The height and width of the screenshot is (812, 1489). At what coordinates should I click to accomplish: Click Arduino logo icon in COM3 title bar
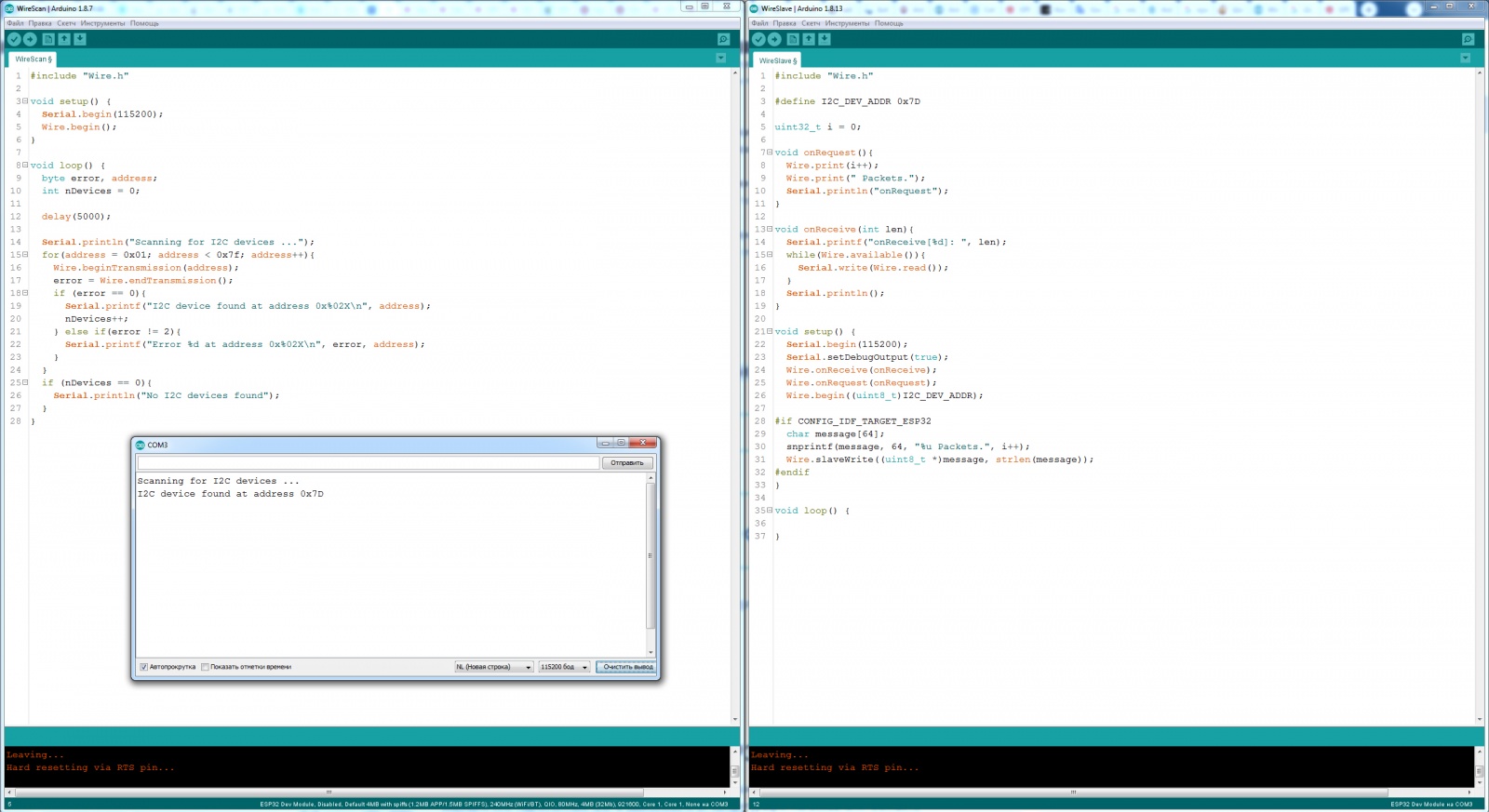(x=141, y=445)
